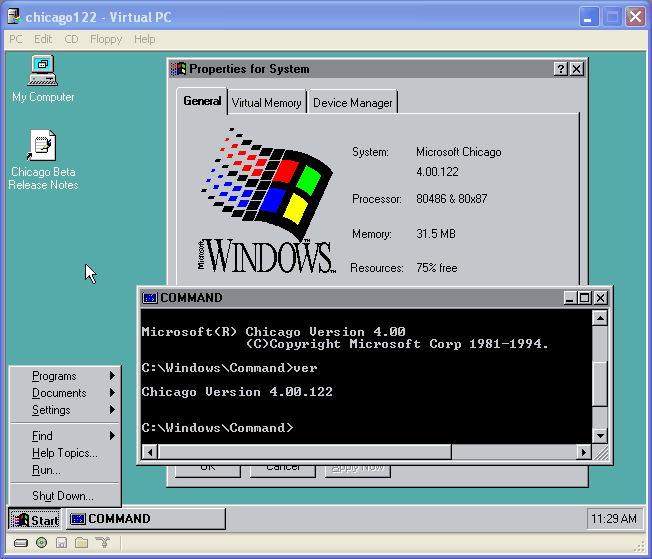Switch to the Device Manager tab
The image size is (652, 559).
click(x=353, y=102)
